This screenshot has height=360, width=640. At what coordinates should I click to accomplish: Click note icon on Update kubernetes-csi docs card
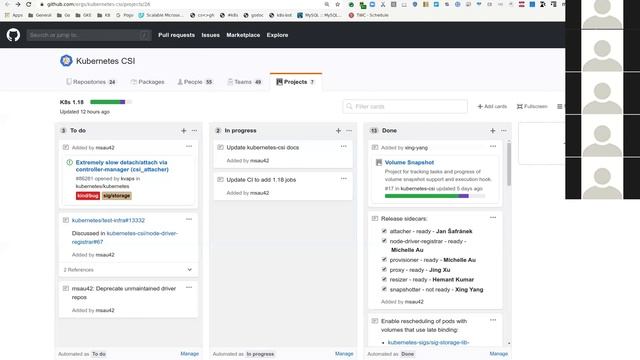[220, 147]
